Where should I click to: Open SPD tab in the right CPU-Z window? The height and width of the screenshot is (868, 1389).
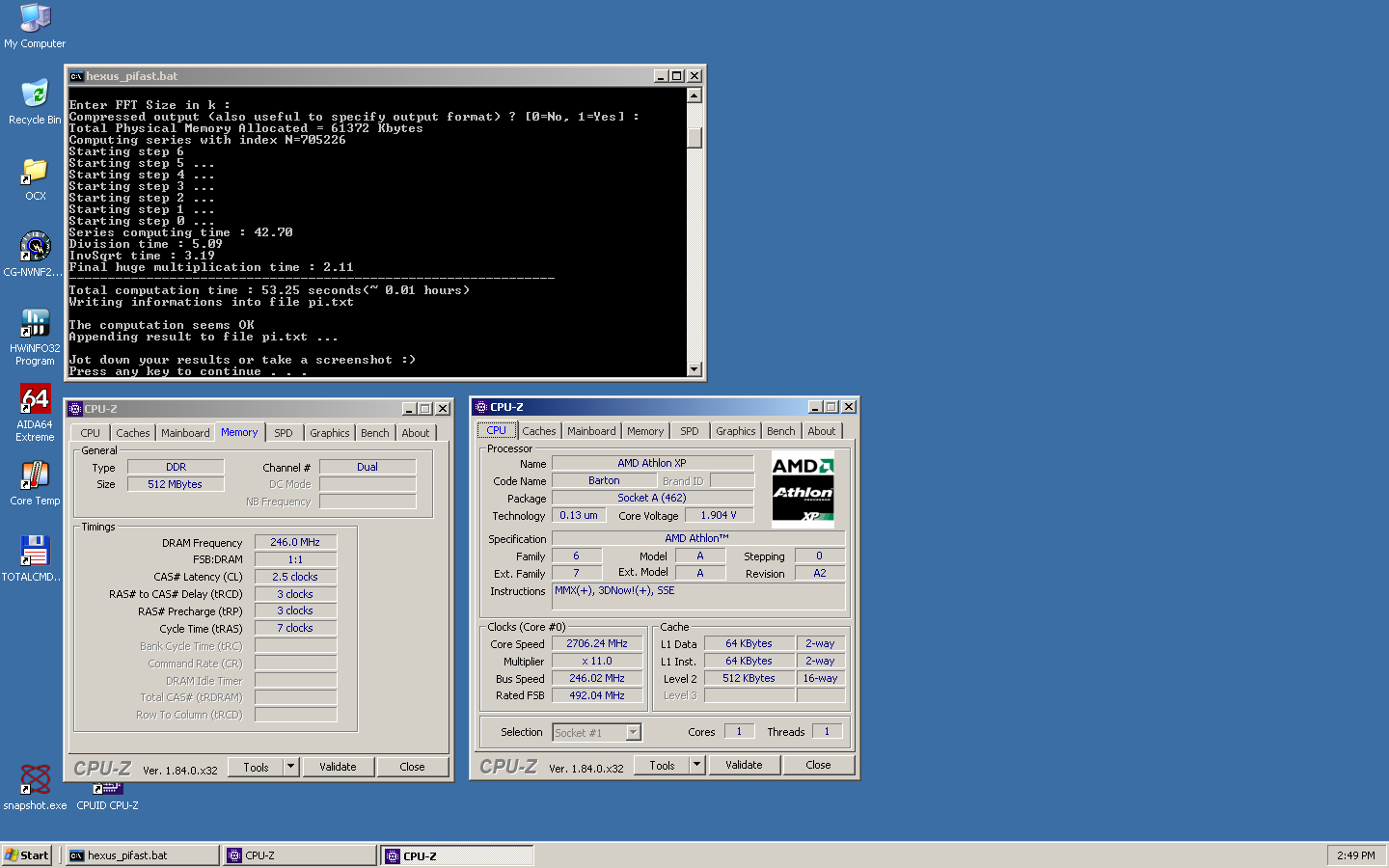pyautogui.click(x=690, y=431)
